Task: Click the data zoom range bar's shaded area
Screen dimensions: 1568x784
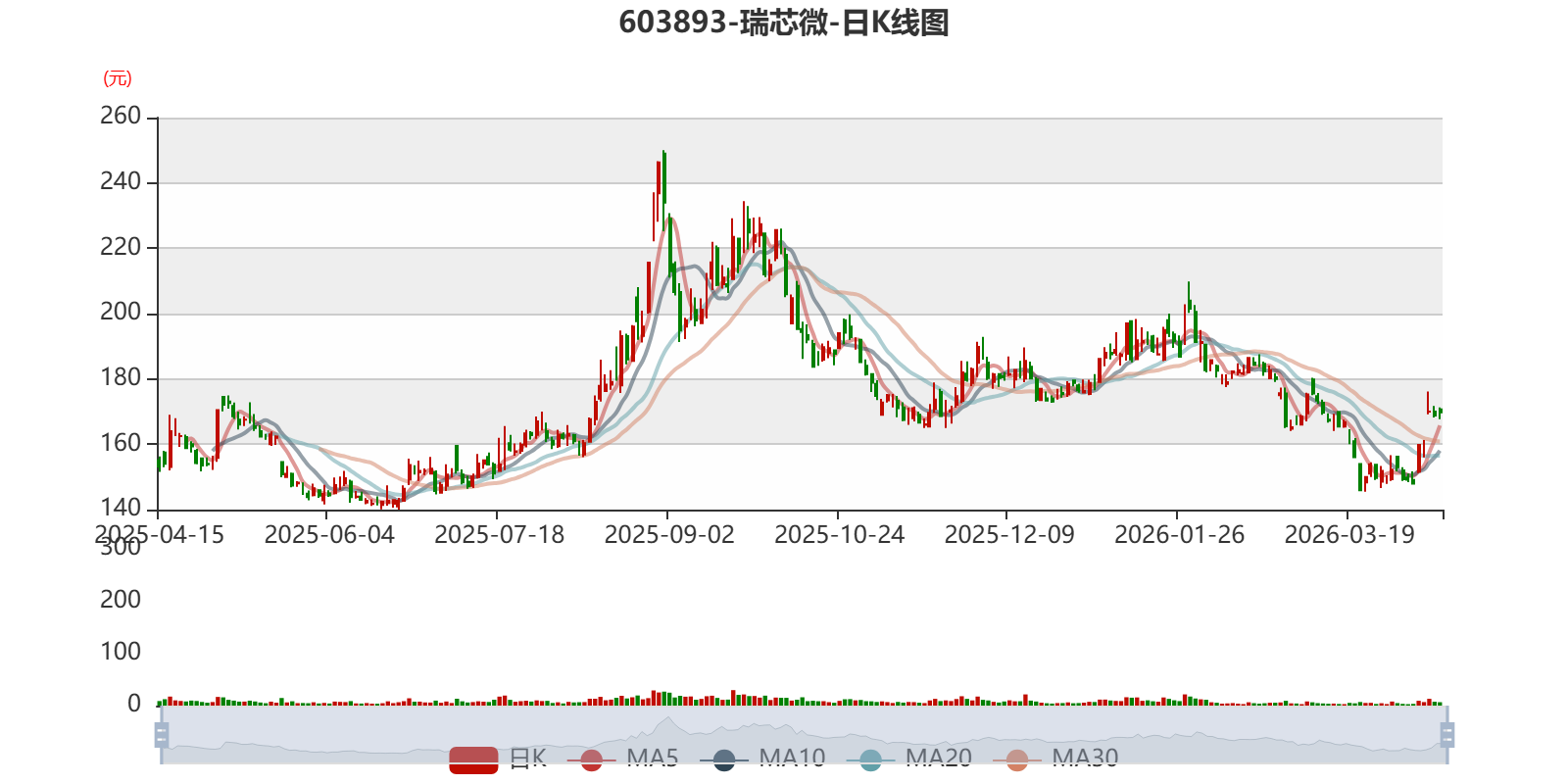Action: 804,735
